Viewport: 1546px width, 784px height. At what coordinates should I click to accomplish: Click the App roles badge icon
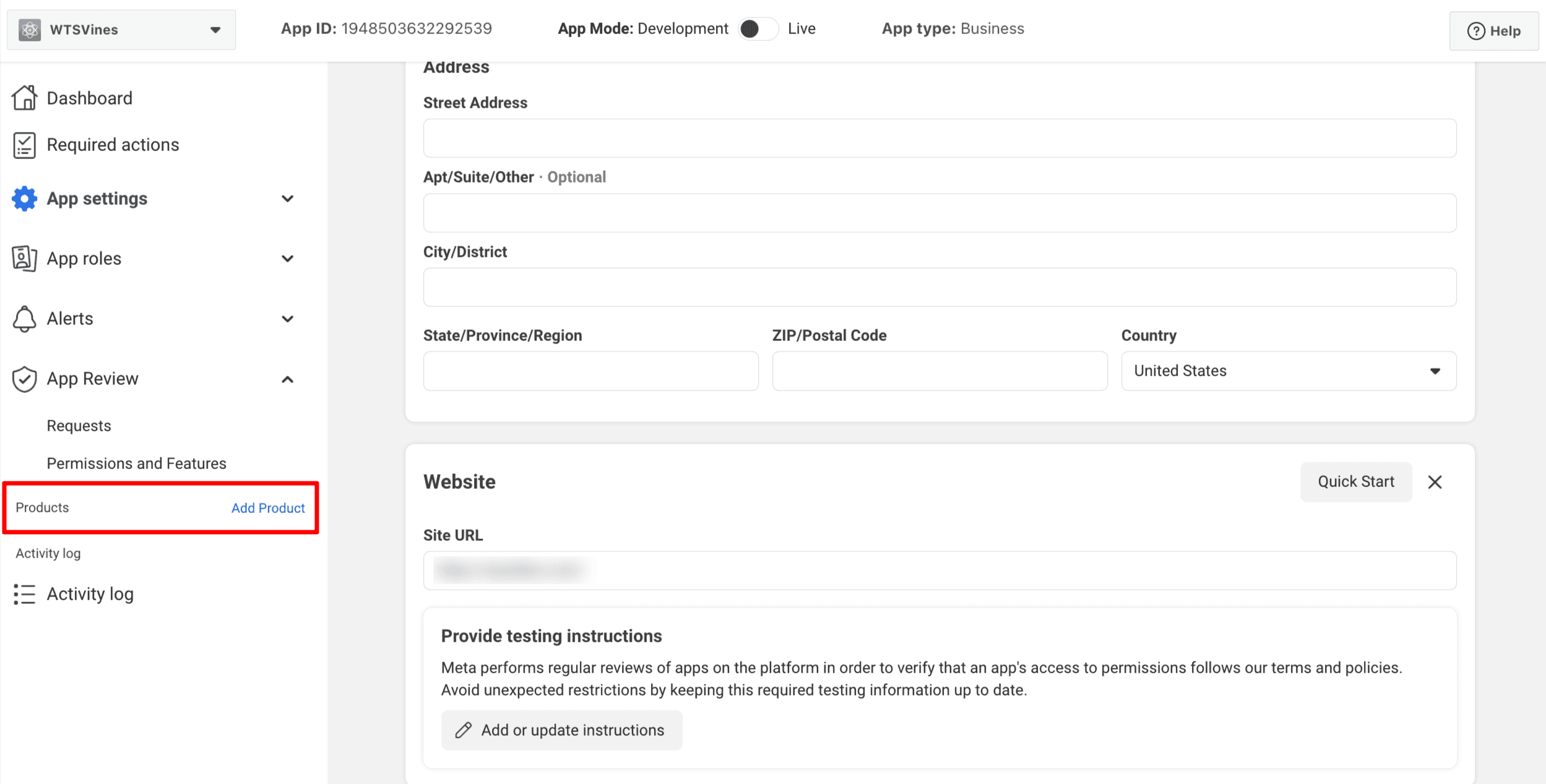click(x=24, y=259)
